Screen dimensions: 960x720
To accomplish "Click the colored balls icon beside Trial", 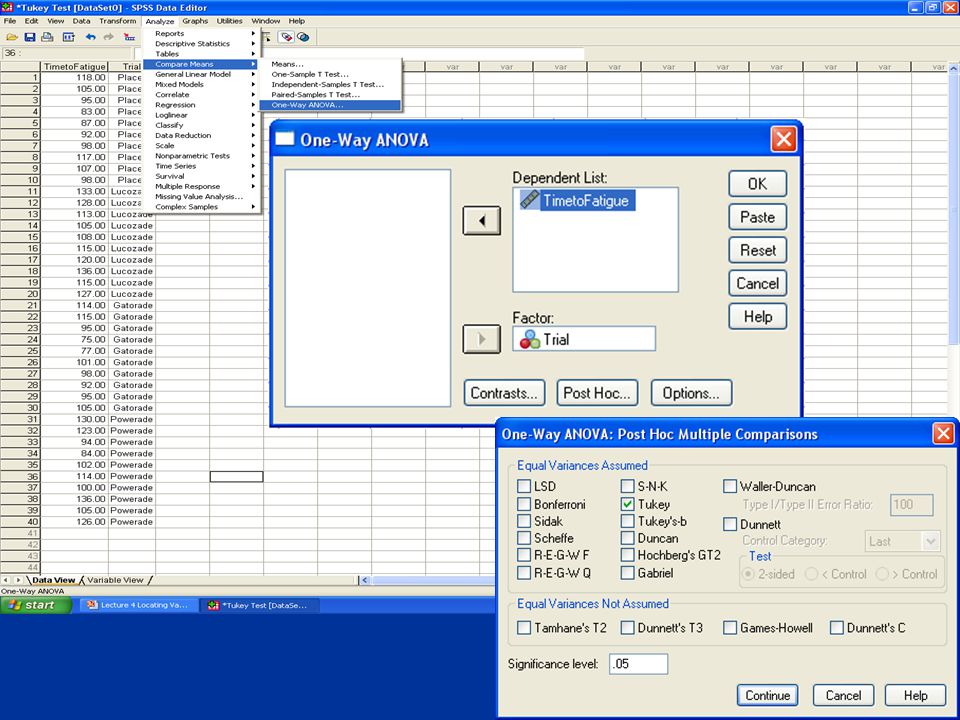I will [x=530, y=339].
